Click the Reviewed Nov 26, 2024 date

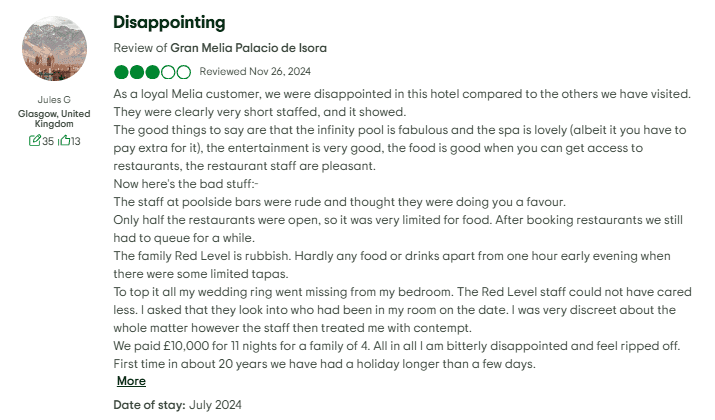pyautogui.click(x=255, y=72)
